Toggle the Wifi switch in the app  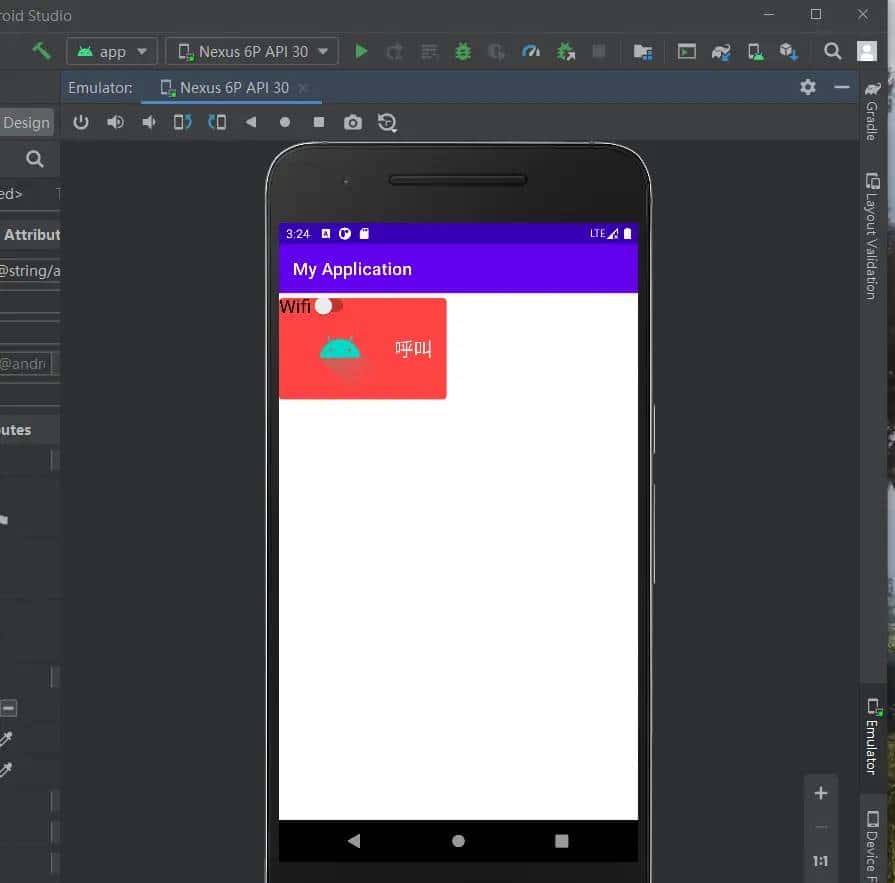[x=322, y=306]
